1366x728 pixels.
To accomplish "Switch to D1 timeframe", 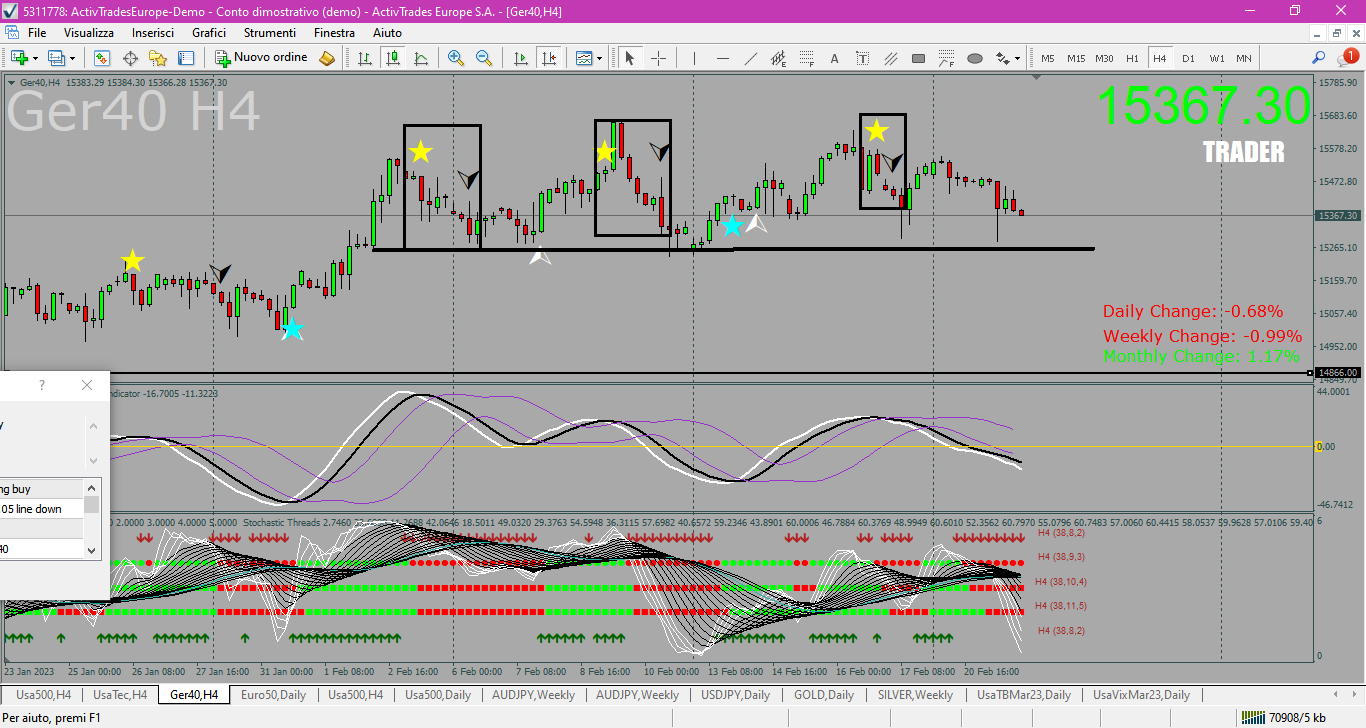I will pyautogui.click(x=1188, y=58).
